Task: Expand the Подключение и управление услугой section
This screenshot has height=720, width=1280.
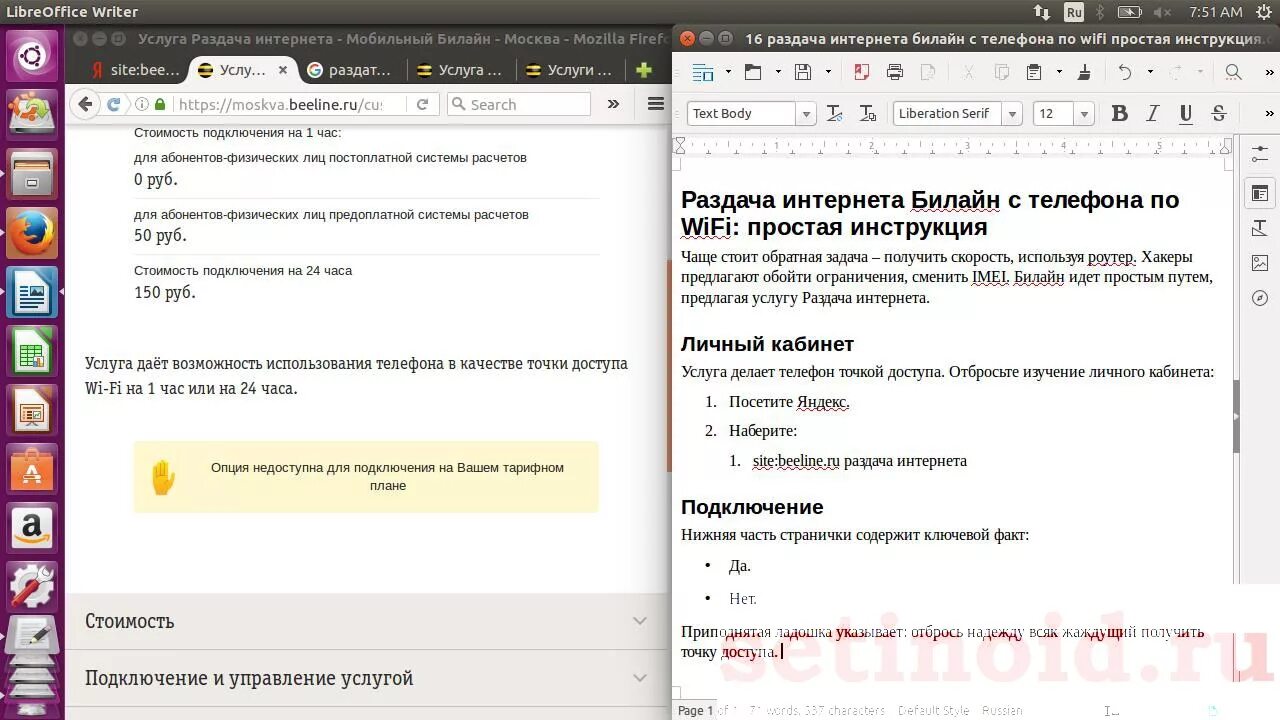Action: tap(367, 678)
